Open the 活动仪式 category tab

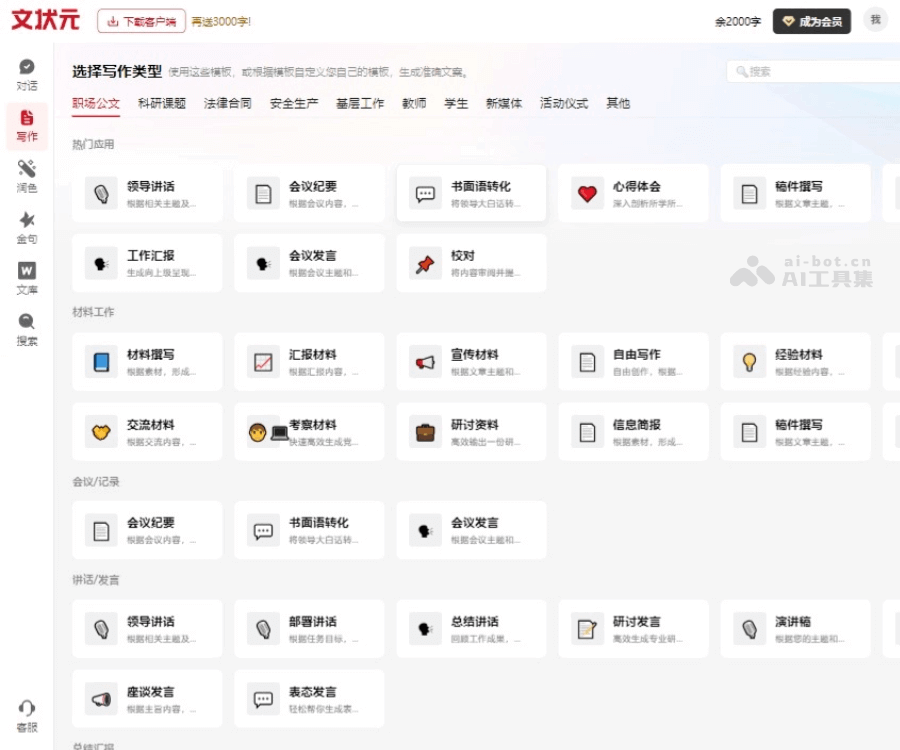tap(565, 103)
